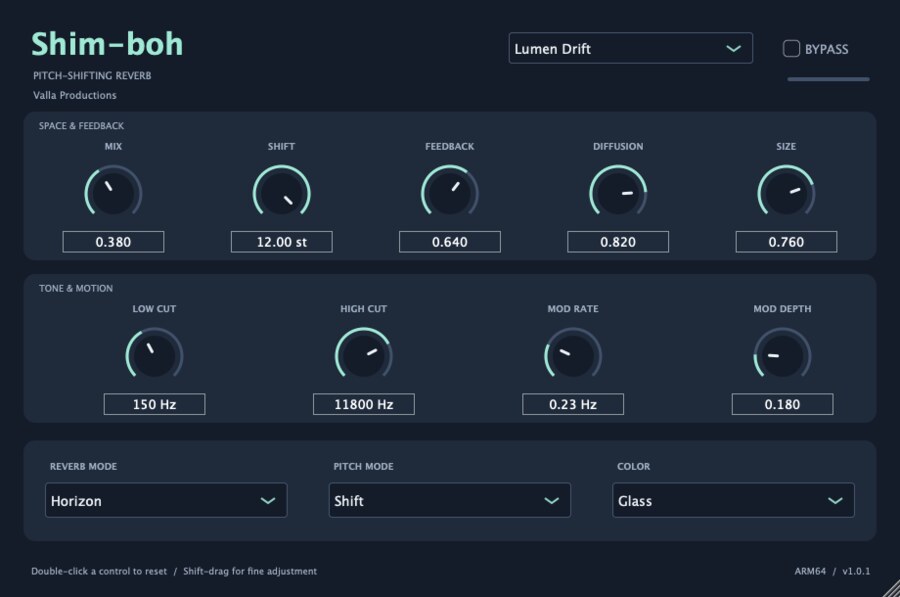Click the Shim-boh plugin title
900x597 pixels.
click(107, 44)
